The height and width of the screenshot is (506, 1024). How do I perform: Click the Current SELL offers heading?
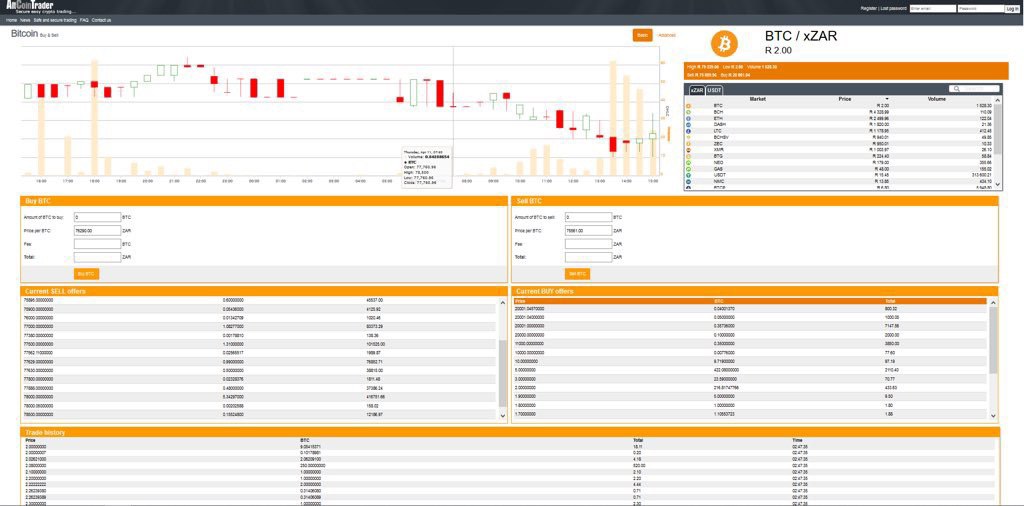pyautogui.click(x=55, y=291)
